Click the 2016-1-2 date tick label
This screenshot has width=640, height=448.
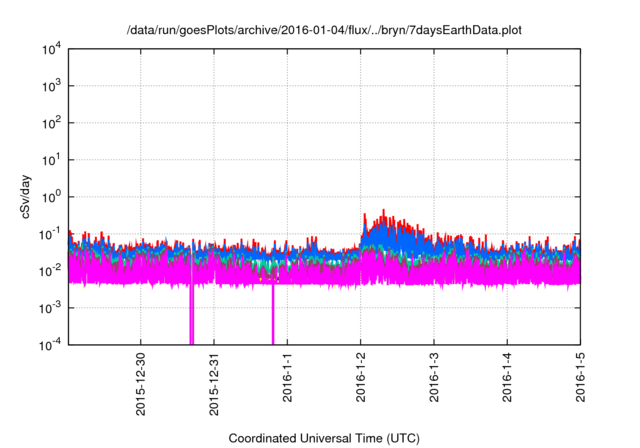tap(360, 377)
